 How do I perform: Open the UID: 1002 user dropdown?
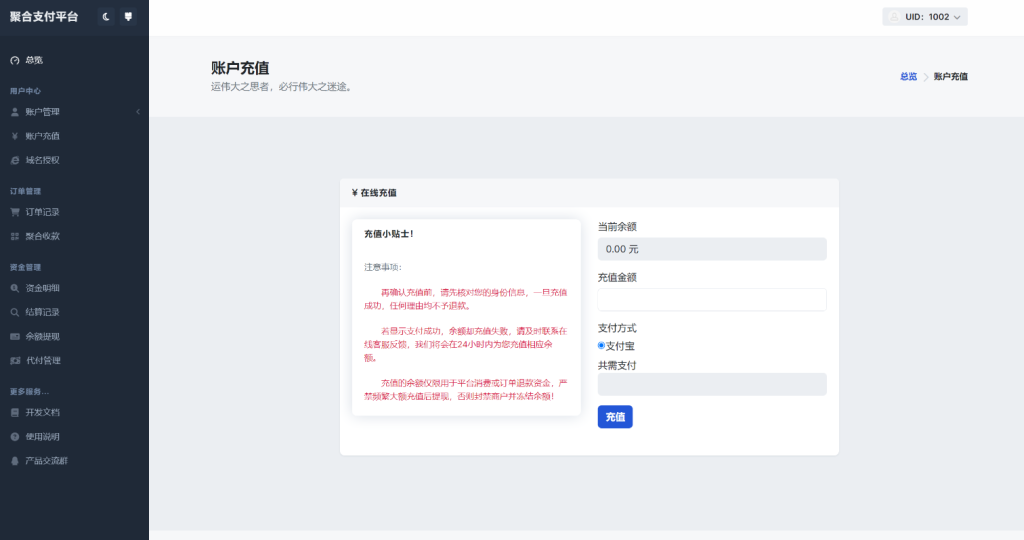point(925,17)
